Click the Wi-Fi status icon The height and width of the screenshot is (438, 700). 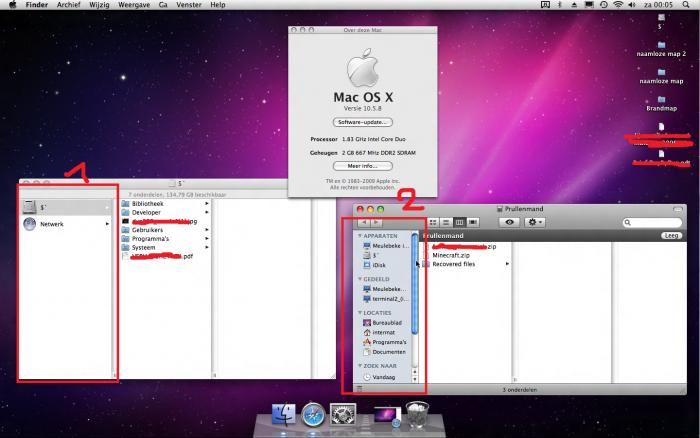coord(618,5)
